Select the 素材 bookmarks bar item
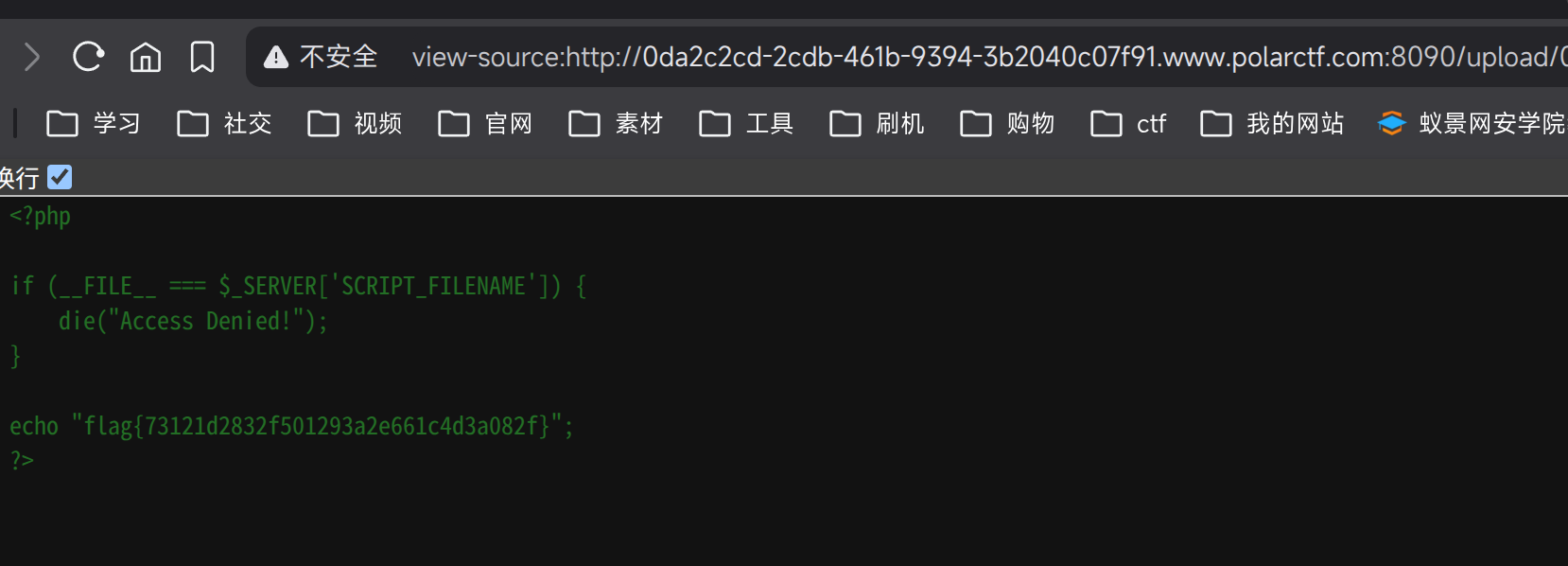The height and width of the screenshot is (566, 1568). click(x=616, y=123)
